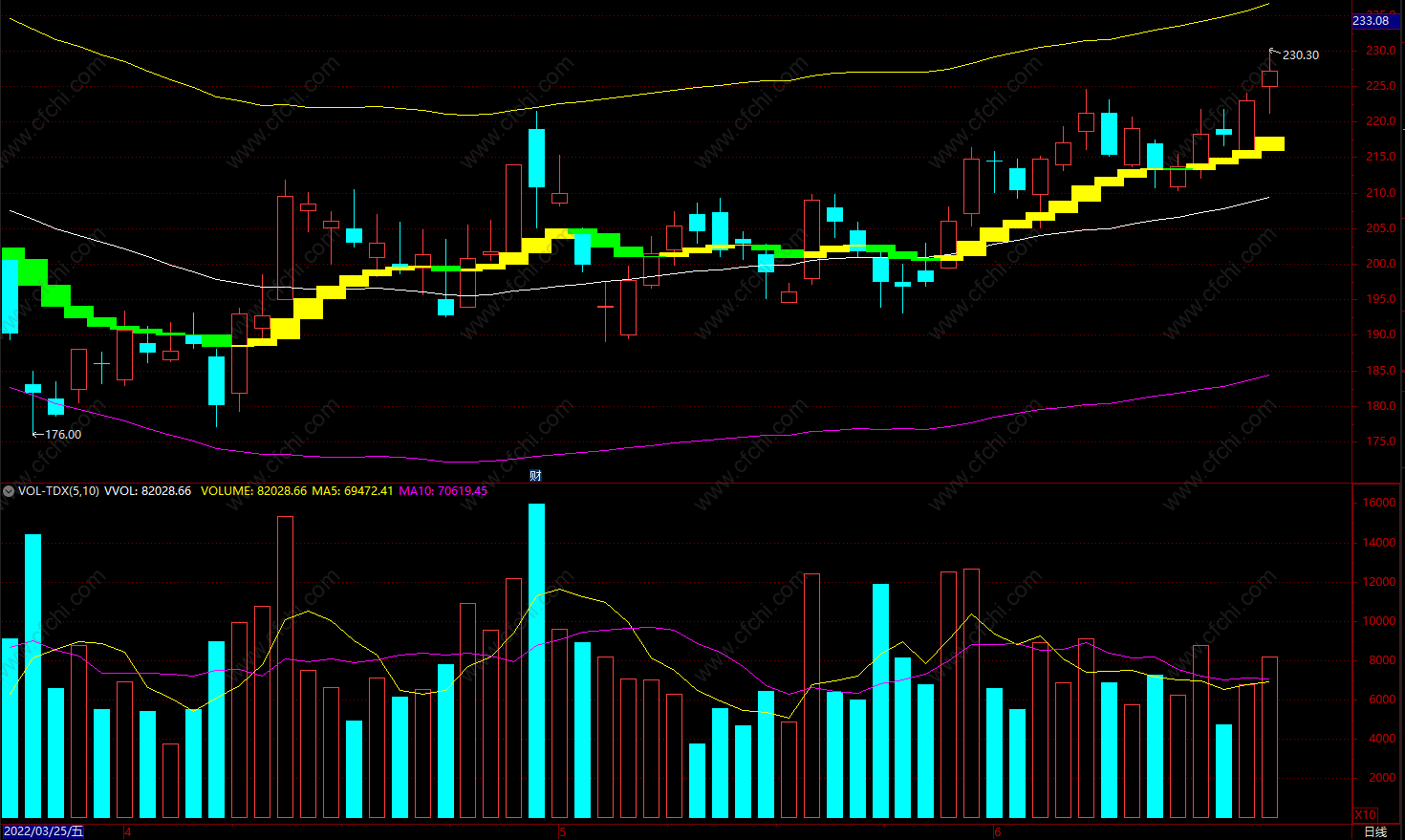Click the last candlestick near 230.30

point(1270,79)
